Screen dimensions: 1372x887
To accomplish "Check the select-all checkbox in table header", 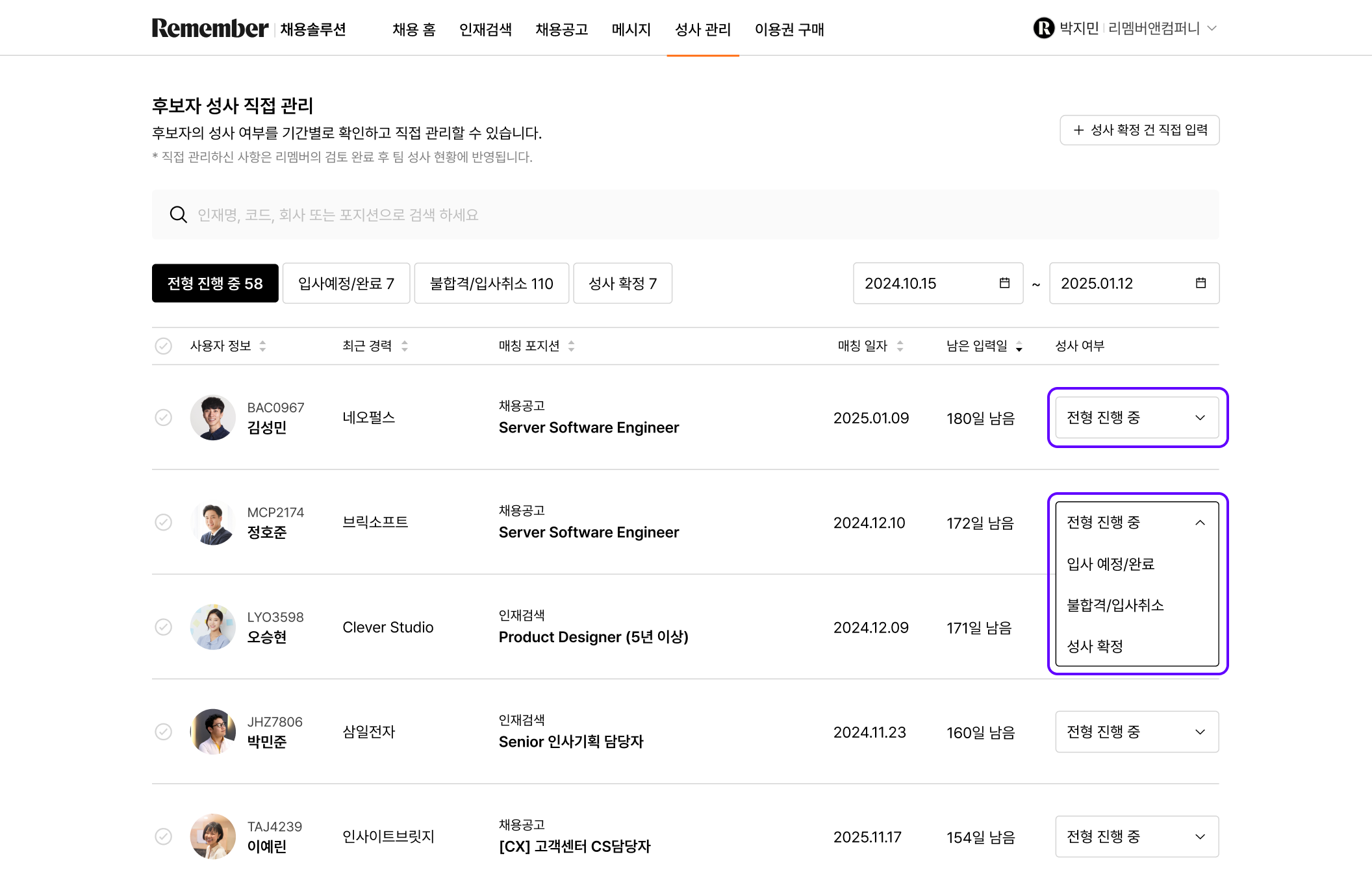I will pos(164,346).
